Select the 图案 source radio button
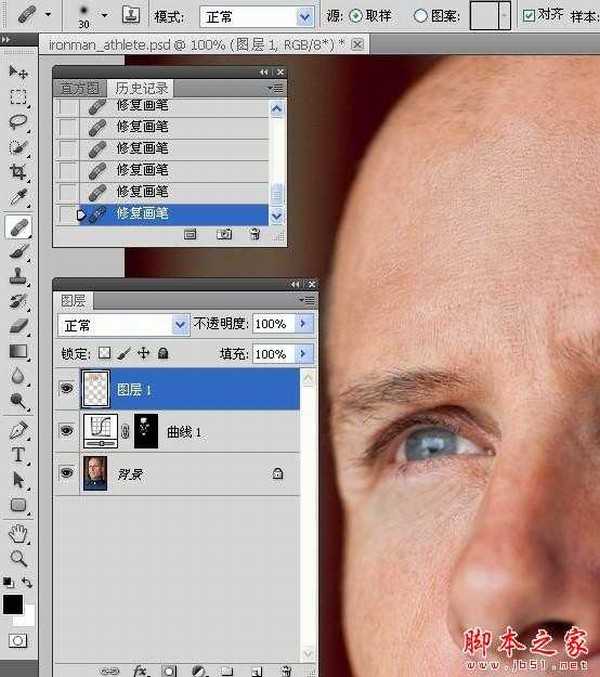This screenshot has height=677, width=600. pyautogui.click(x=421, y=15)
